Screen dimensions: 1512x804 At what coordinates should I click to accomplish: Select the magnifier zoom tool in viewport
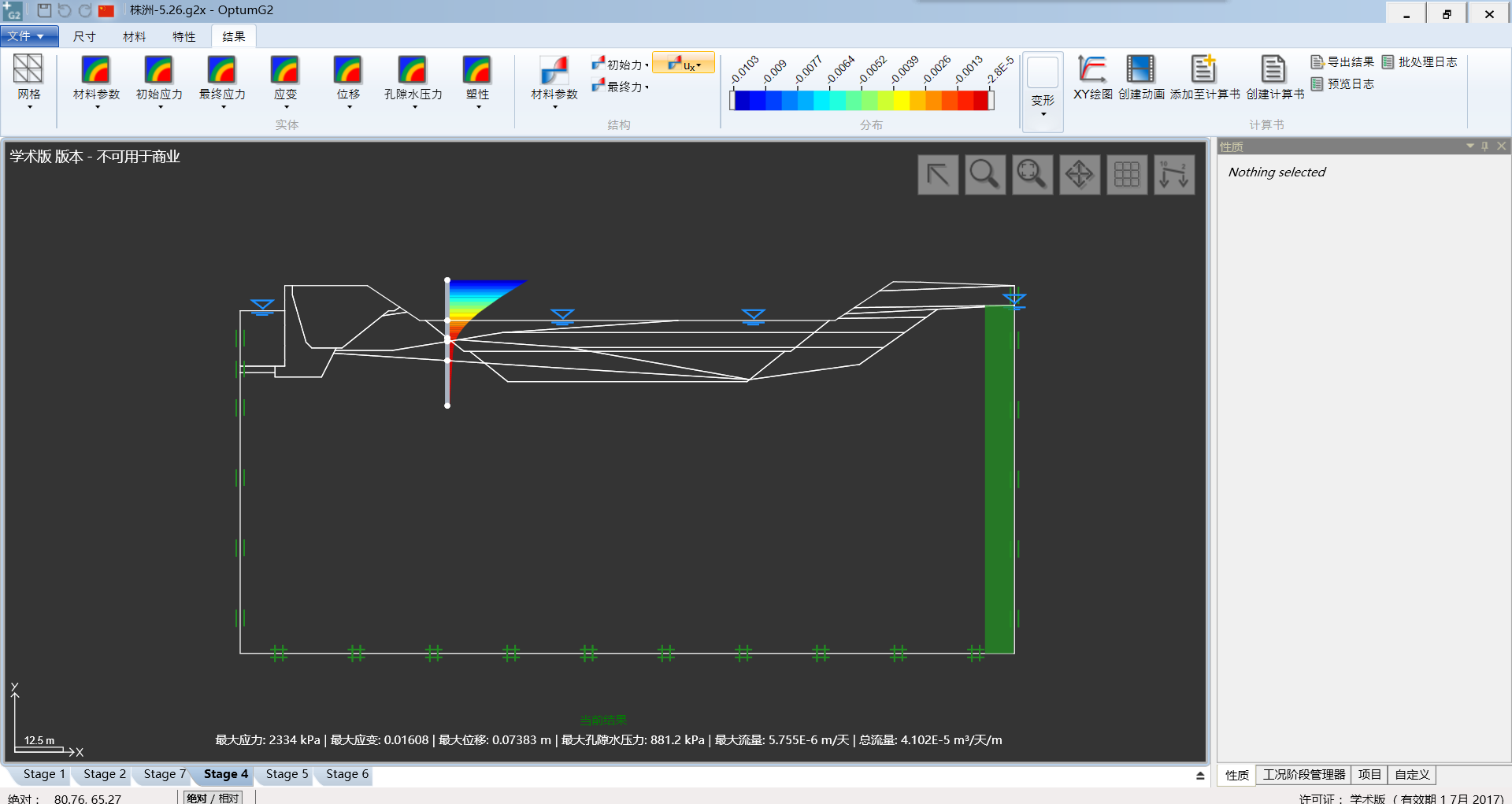[x=985, y=174]
